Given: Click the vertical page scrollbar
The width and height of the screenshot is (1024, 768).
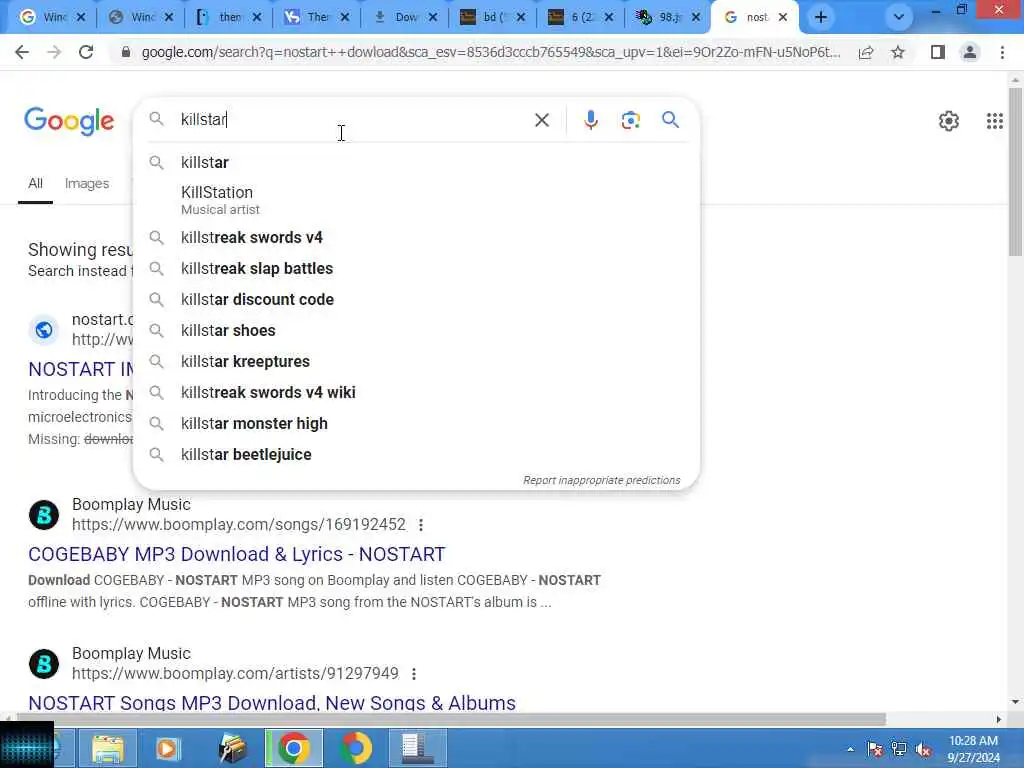Looking at the screenshot, I should pyautogui.click(x=1015, y=172).
